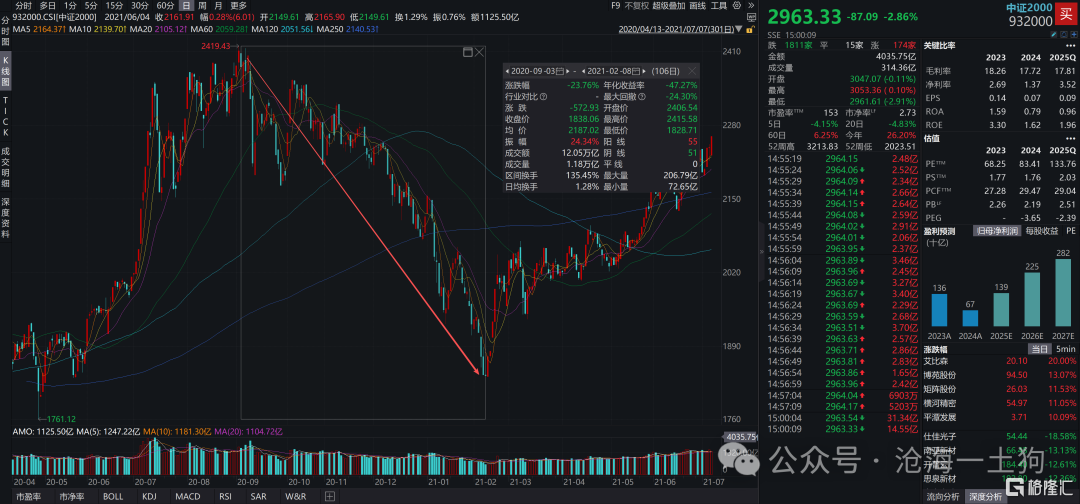Click the 当日 button in 涨跌幅 list
Image resolution: width=1080 pixels, height=504 pixels.
[x=1039, y=347]
